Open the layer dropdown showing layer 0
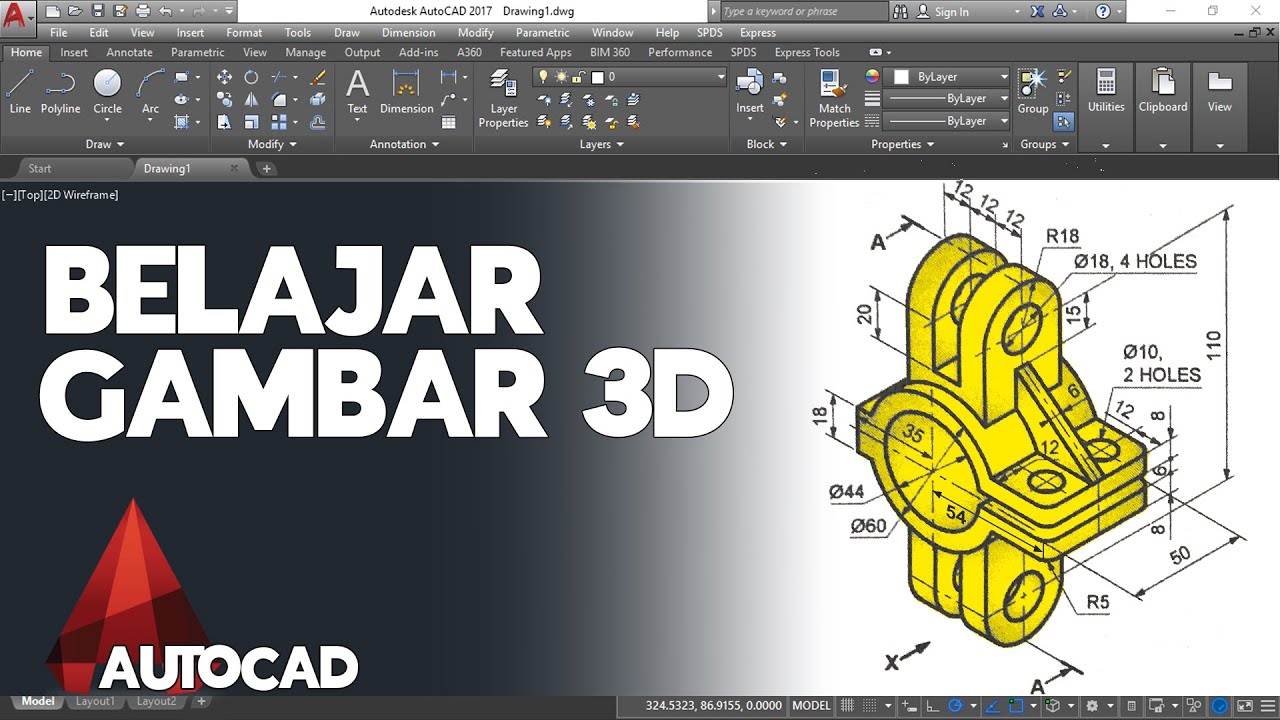The width and height of the screenshot is (1280, 720). [x=630, y=77]
